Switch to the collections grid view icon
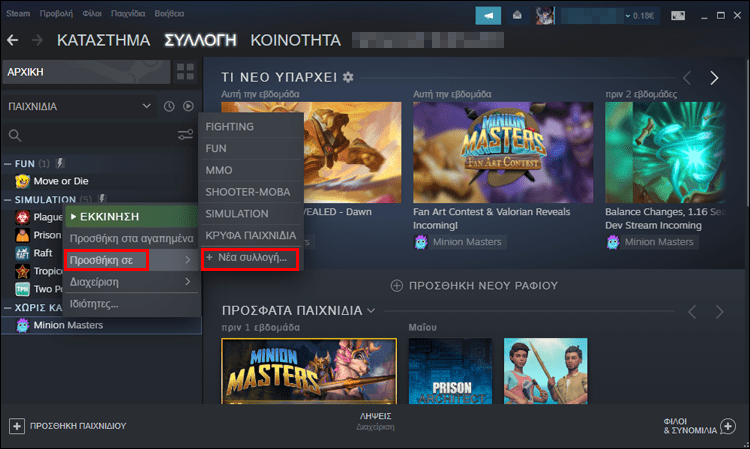 185,72
